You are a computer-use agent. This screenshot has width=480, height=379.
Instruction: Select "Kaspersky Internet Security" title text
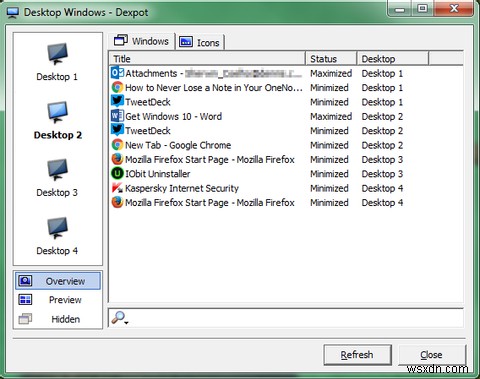pyautogui.click(x=182, y=188)
